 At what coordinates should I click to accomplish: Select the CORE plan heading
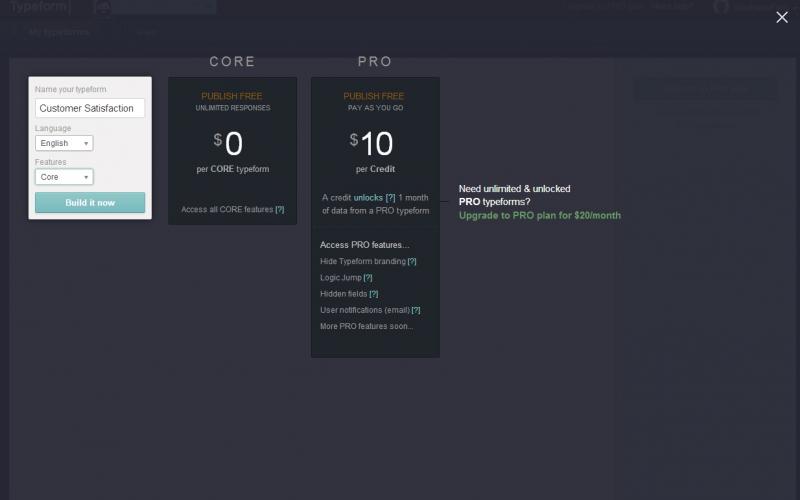(232, 62)
